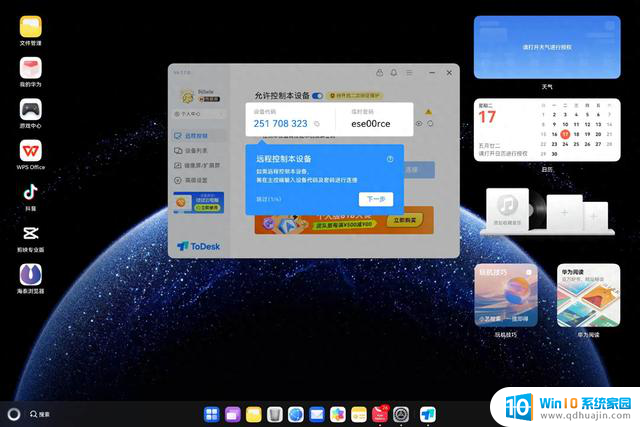Open the settings gear in dock
Screen dimensions: 640x427
pyautogui.click(x=401, y=414)
